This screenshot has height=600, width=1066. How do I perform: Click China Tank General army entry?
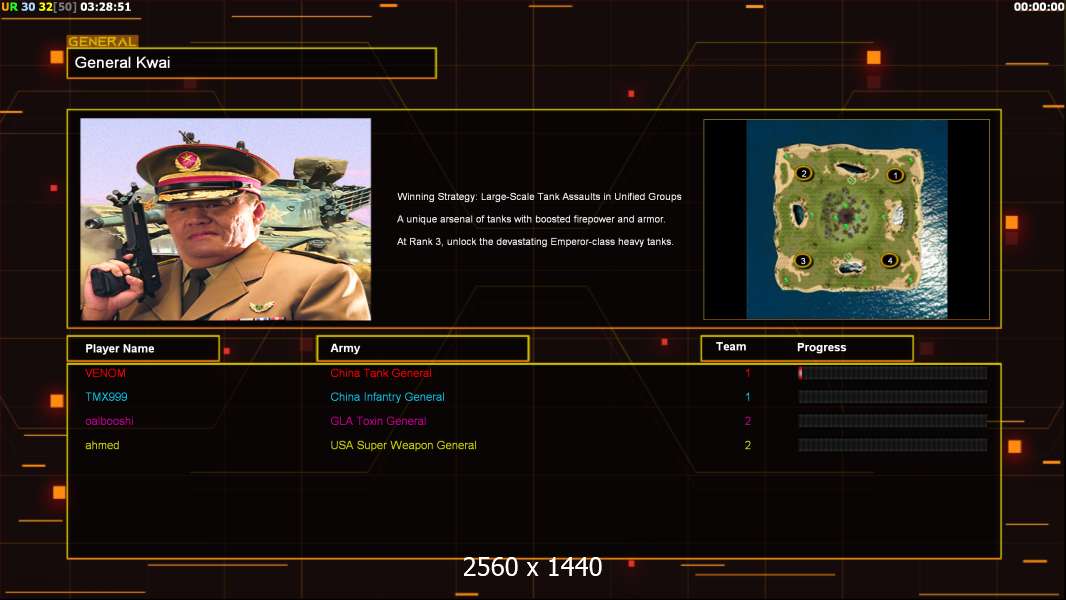[381, 373]
